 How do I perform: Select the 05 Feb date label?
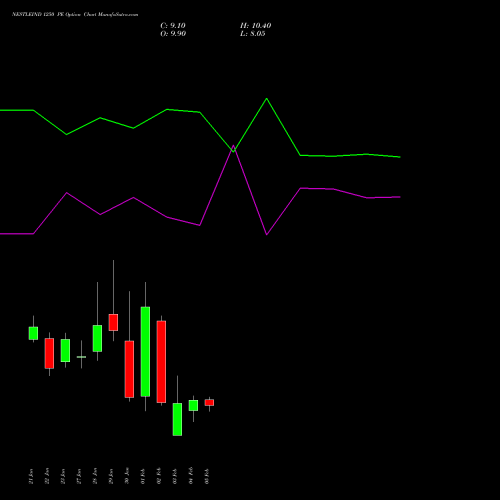207,476
